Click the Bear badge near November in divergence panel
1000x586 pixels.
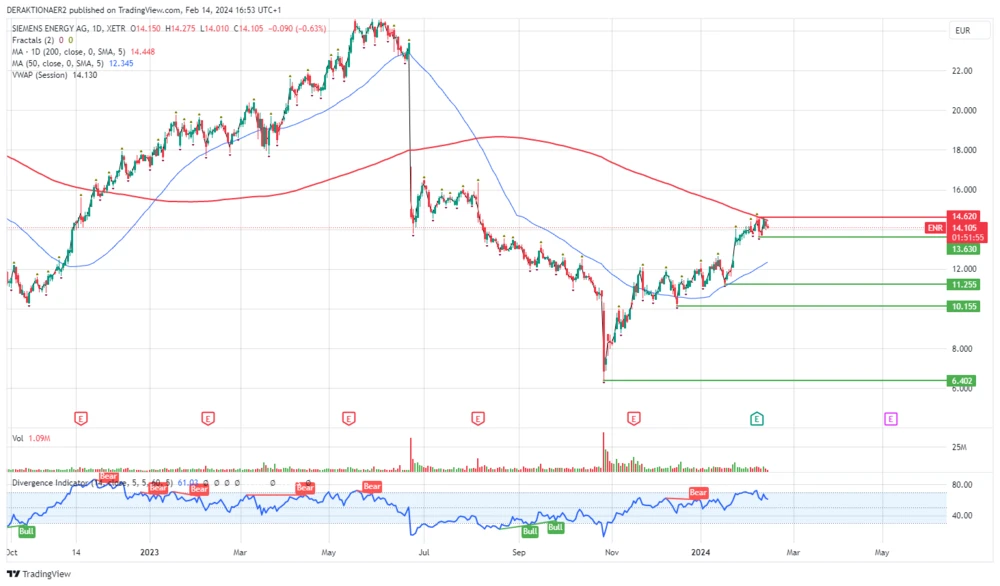coord(697,493)
